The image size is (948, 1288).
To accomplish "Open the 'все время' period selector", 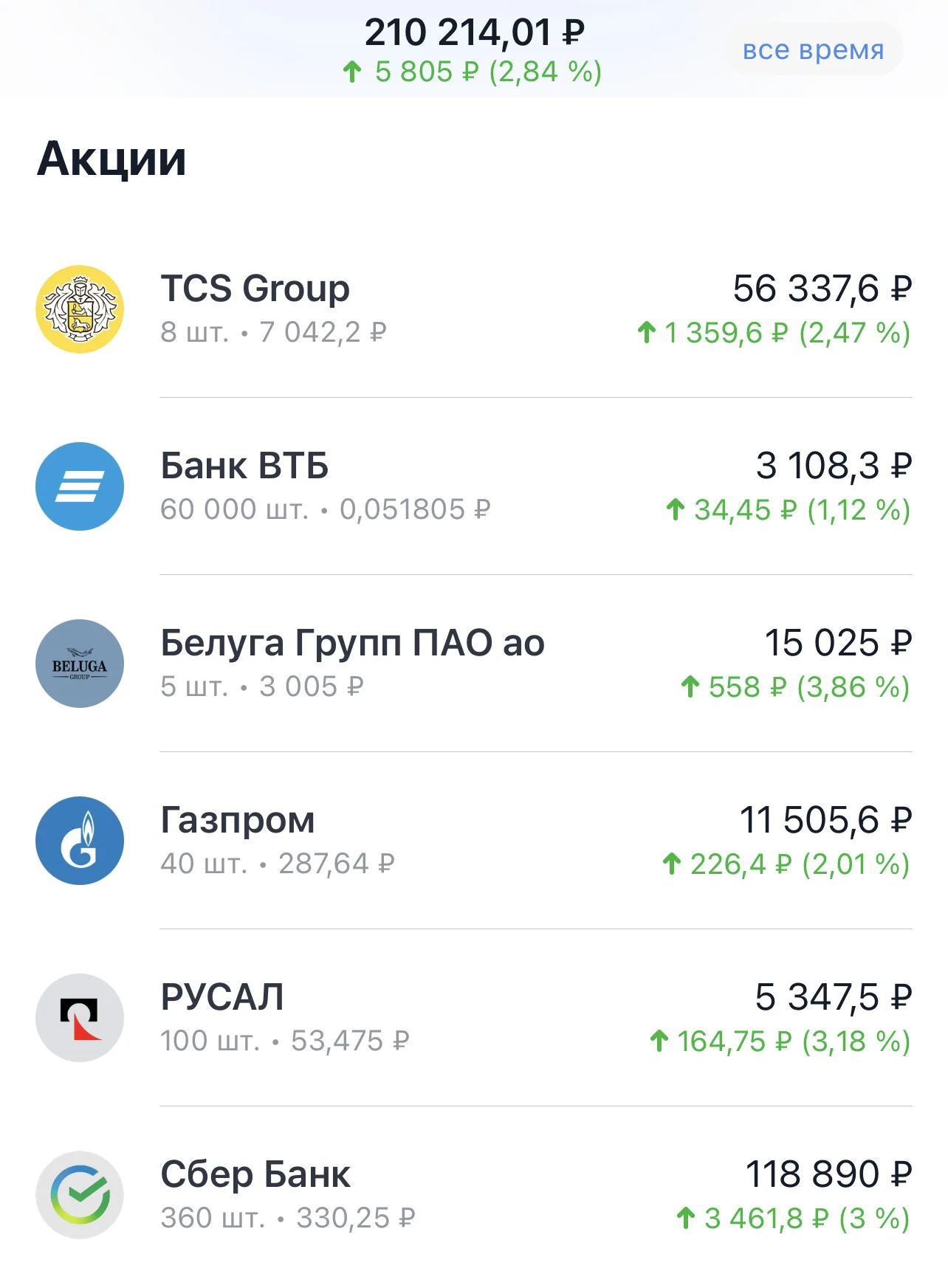I will coord(813,49).
